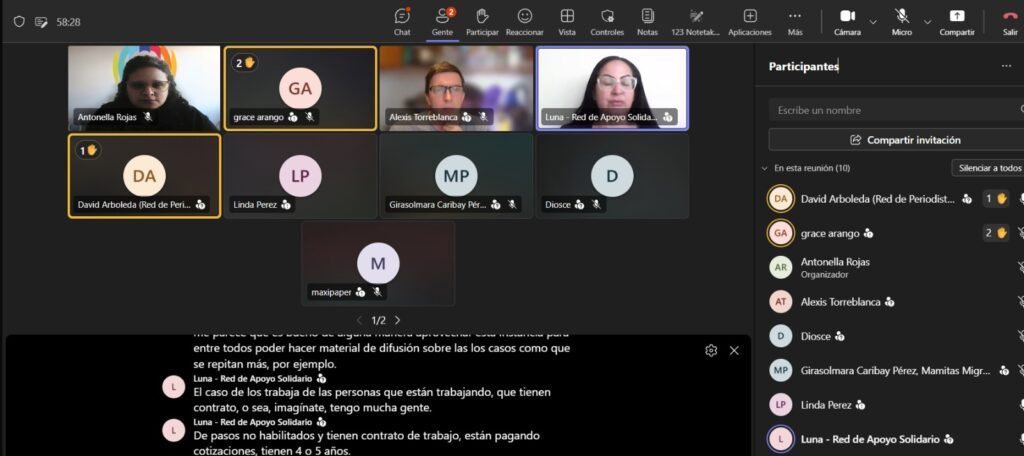1024x456 pixels.
Task: Click Compartir invitación button
Action: [x=896, y=140]
